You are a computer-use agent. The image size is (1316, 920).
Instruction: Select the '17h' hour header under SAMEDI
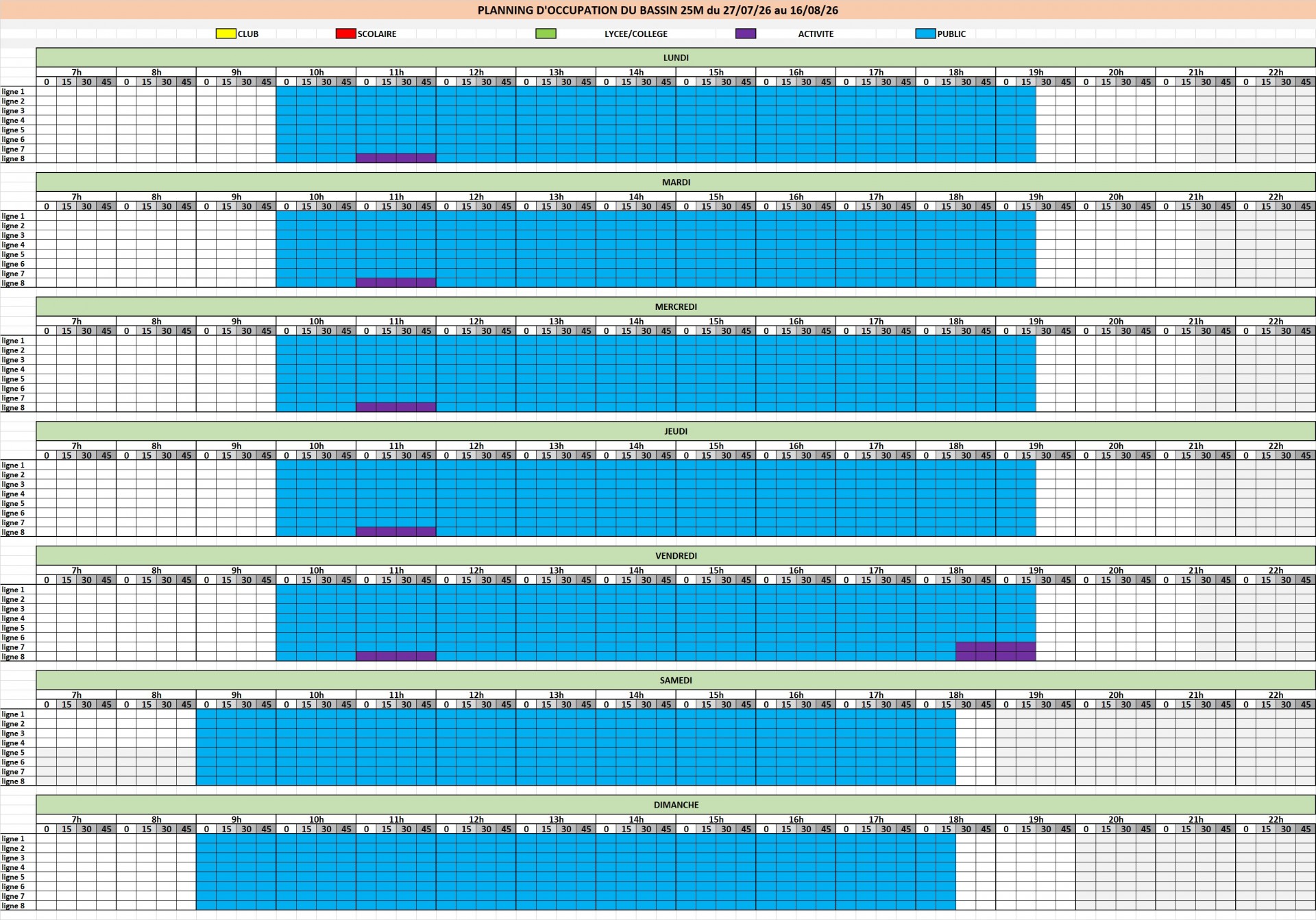(x=876, y=694)
